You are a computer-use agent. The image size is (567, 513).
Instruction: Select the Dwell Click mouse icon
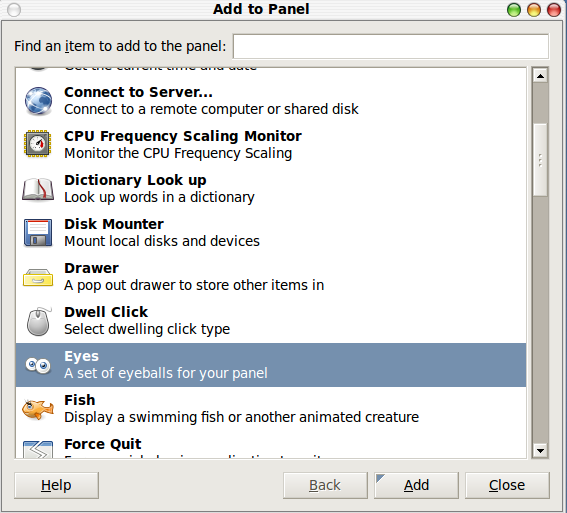39,321
